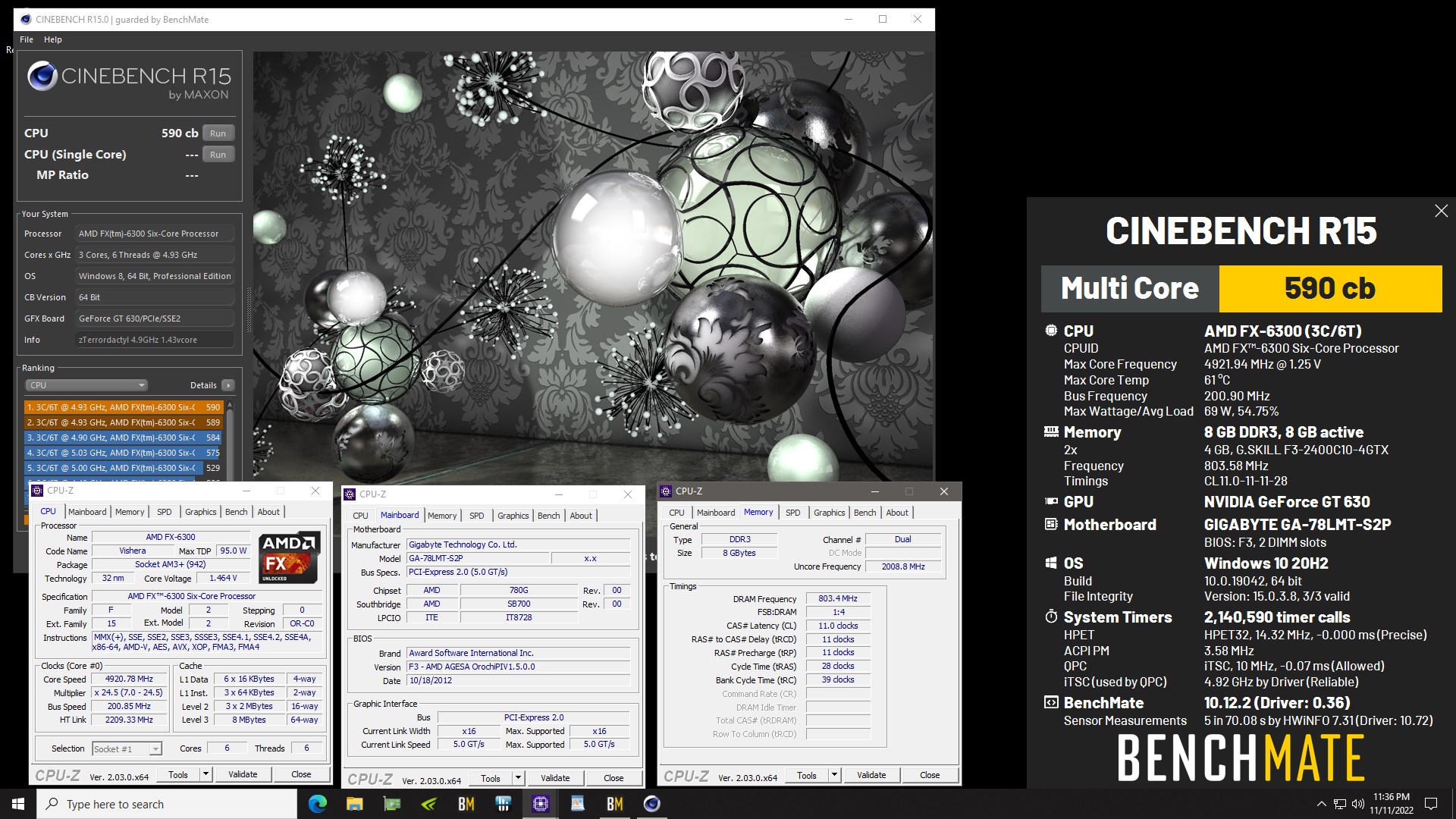Open Graphics tab in left CPU-Z window
1456x819 pixels.
click(x=201, y=512)
